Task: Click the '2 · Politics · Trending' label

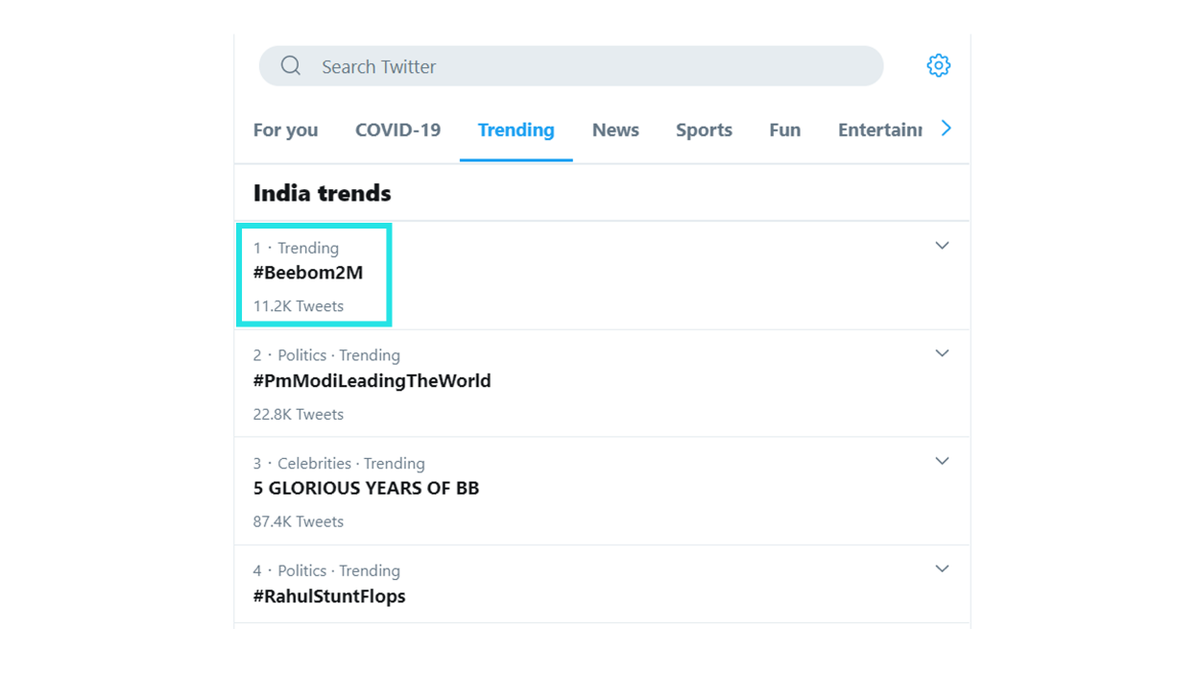Action: pyautogui.click(x=326, y=355)
